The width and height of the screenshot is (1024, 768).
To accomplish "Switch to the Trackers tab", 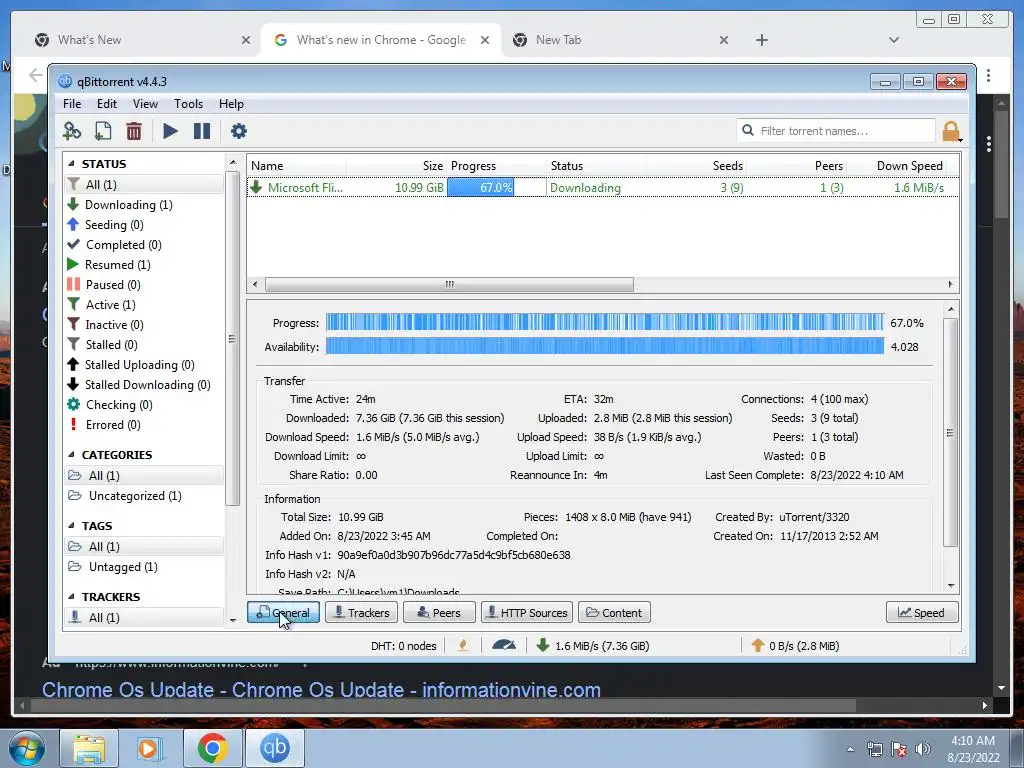I will 361,613.
